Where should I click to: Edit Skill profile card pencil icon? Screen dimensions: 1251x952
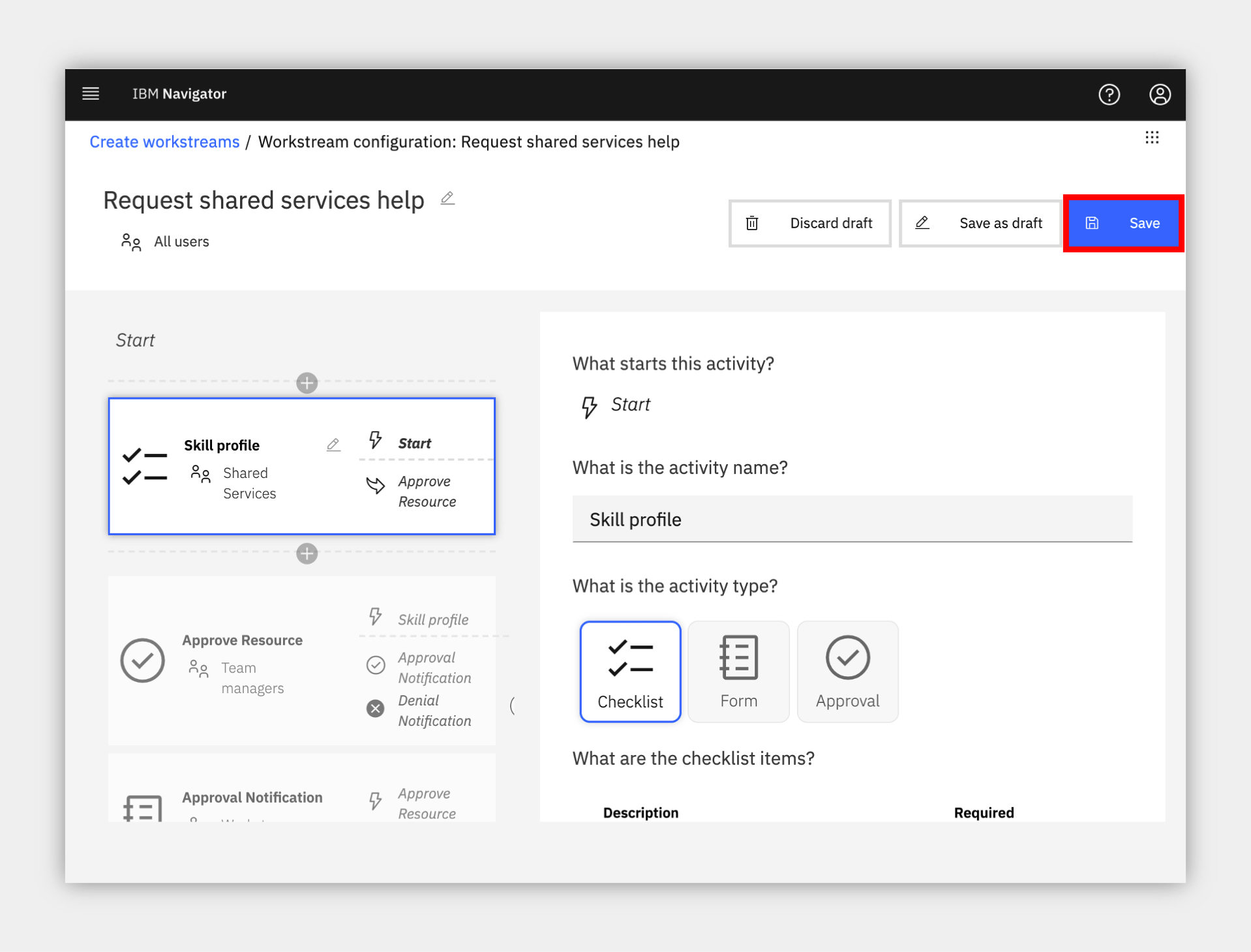click(333, 445)
